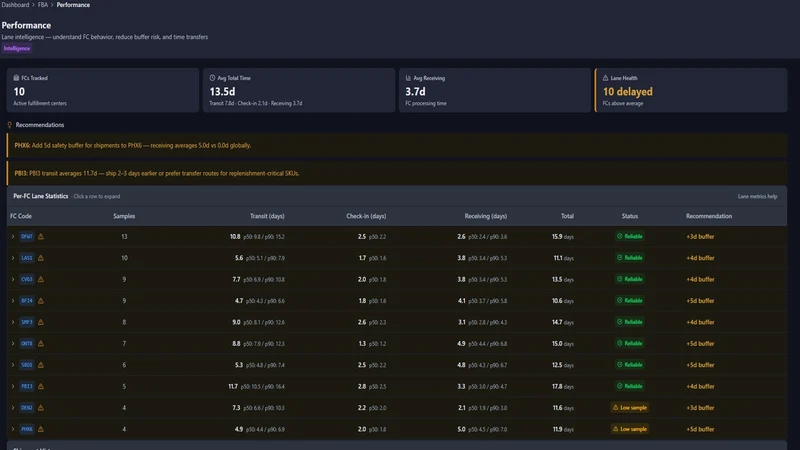The width and height of the screenshot is (800, 450).
Task: Expand the PHX6 lane row chevron
Action: coord(13,430)
